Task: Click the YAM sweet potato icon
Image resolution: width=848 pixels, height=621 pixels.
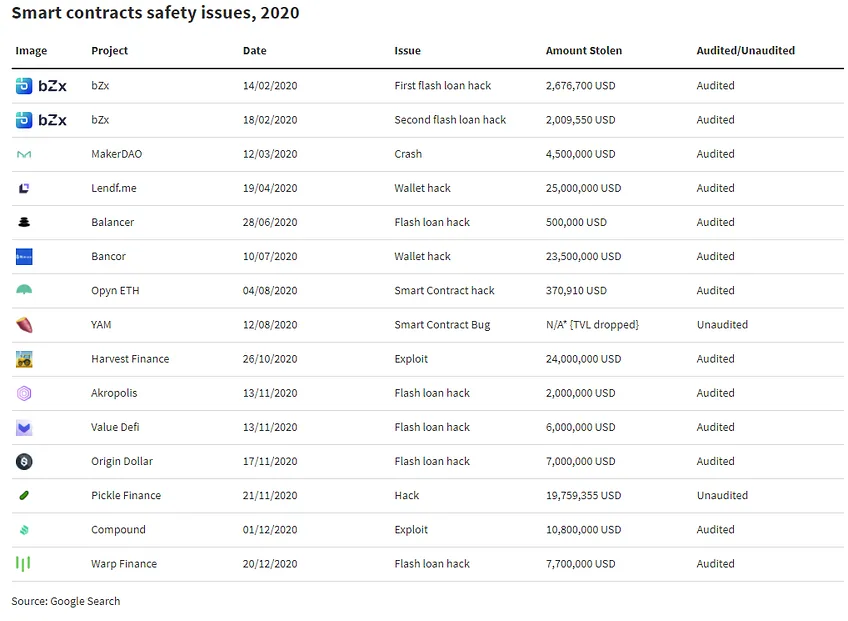Action: 24,325
